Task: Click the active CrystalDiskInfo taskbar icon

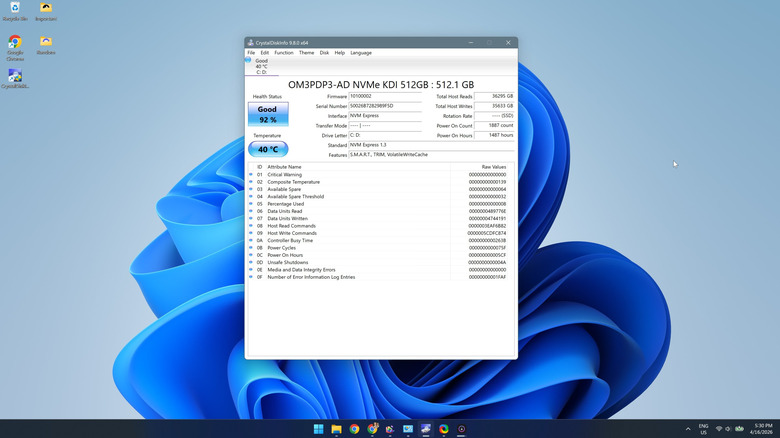Action: click(426, 429)
